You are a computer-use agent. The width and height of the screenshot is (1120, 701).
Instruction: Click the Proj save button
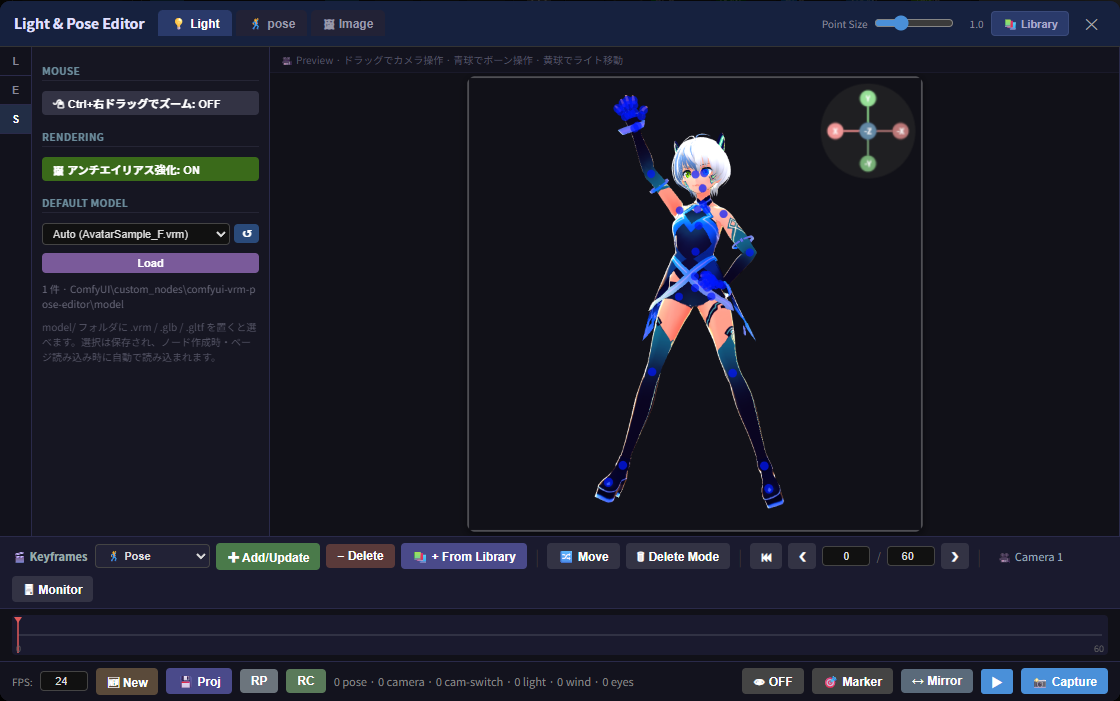199,682
